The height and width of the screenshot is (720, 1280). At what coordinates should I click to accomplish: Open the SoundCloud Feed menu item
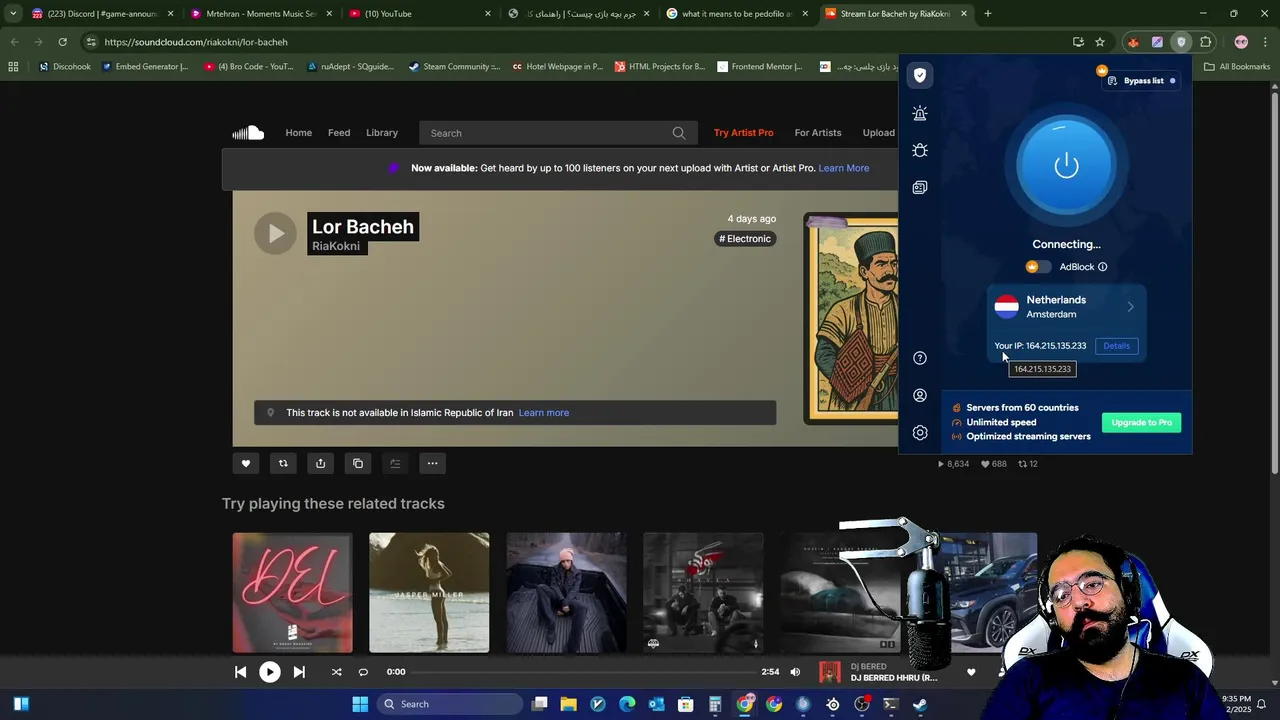[339, 133]
